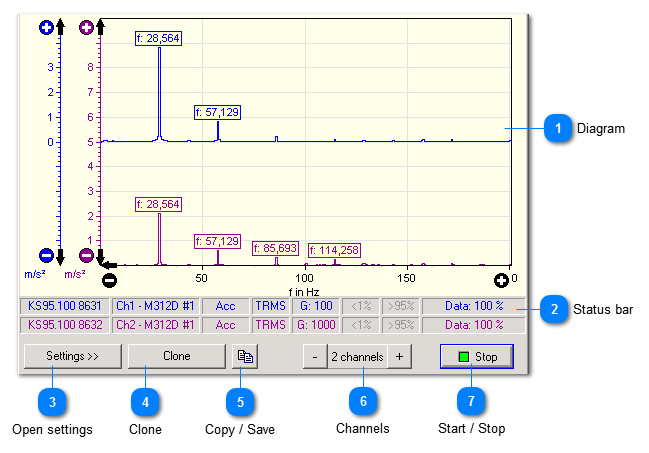Viewport: 649px width, 453px height.
Task: Click the blue plus zoom icon on Y-axis
Action: (x=45, y=28)
